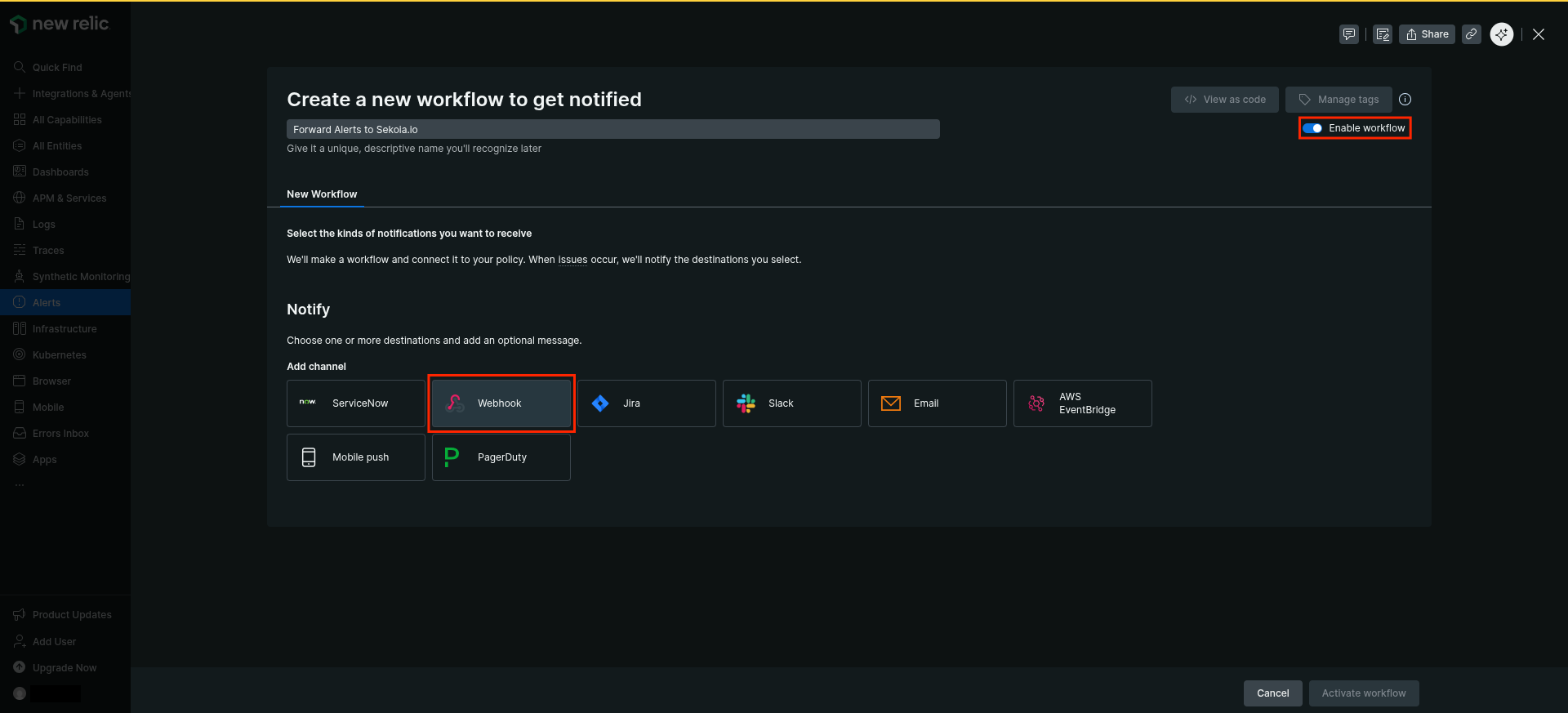This screenshot has width=1568, height=713.
Task: Click Mobile sidebar icon
Action: click(20, 407)
